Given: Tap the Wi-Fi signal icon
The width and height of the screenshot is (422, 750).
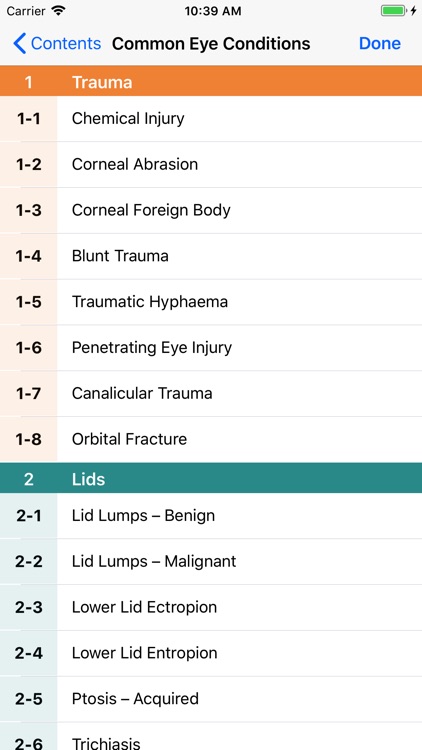Looking at the screenshot, I should coord(59,11).
